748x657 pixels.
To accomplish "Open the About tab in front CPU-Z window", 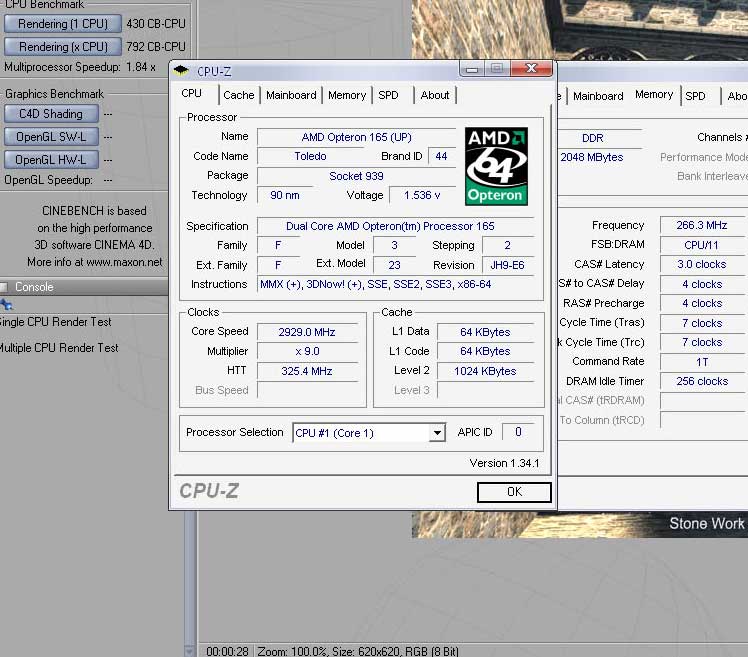I will (435, 95).
